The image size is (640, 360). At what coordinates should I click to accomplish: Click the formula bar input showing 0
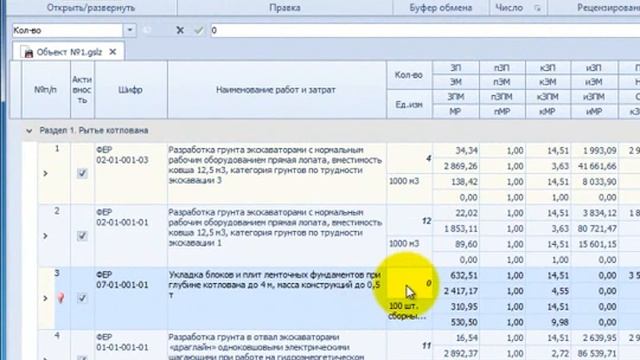[424, 30]
